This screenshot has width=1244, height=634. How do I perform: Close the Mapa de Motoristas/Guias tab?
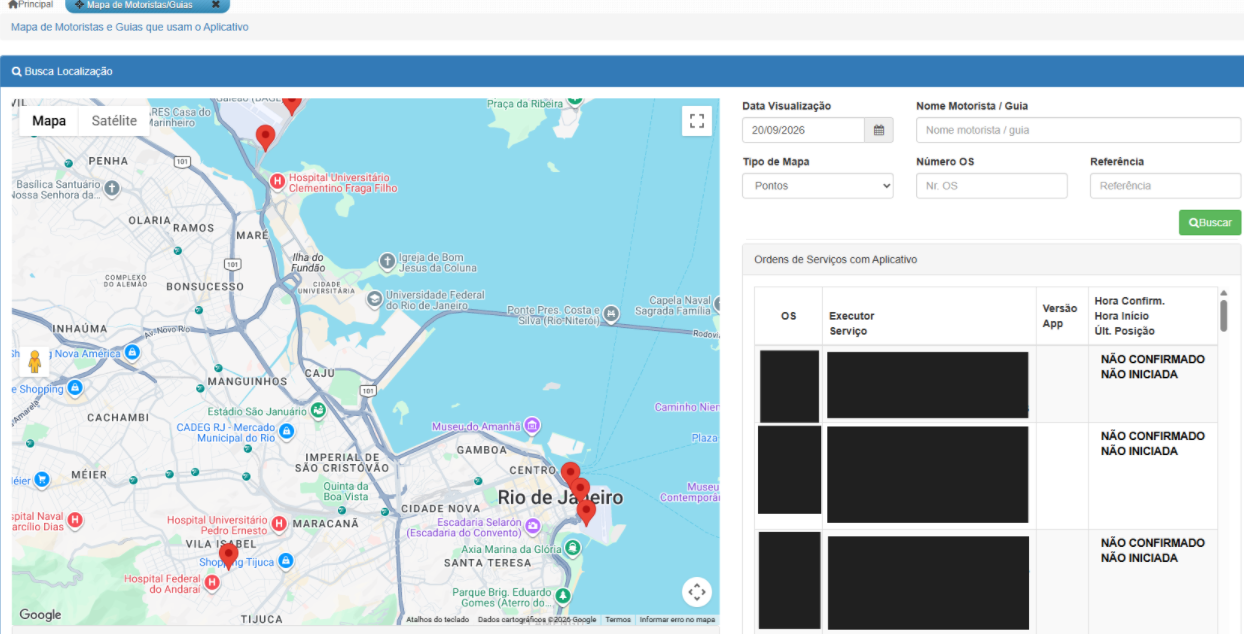(x=215, y=5)
